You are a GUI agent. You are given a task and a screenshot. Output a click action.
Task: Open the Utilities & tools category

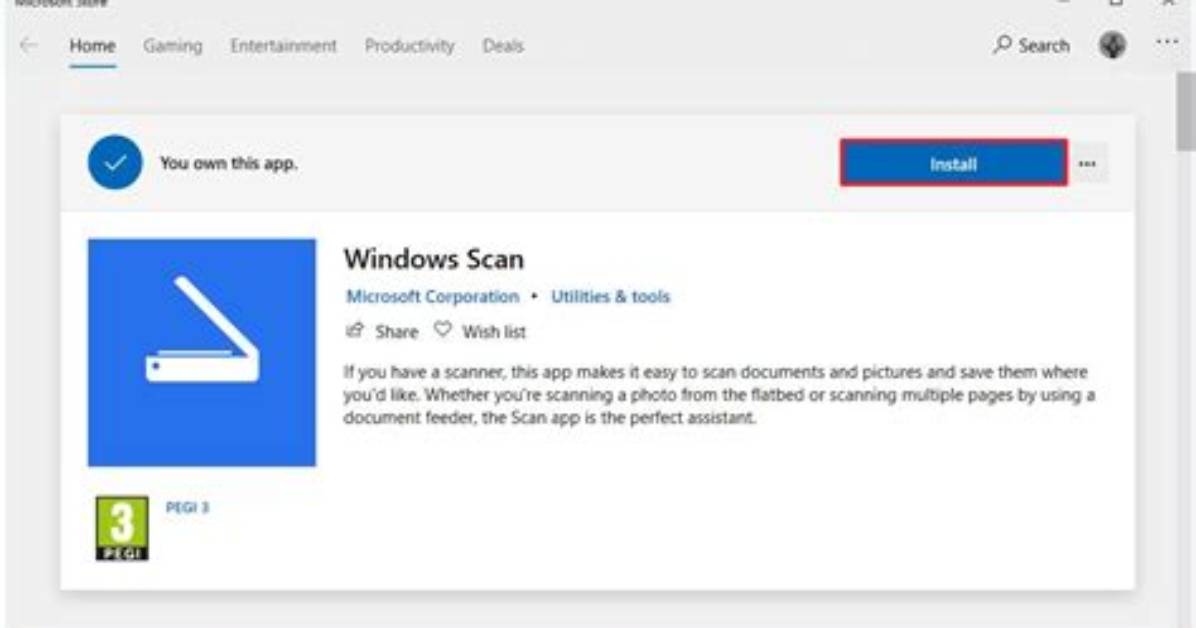coord(610,297)
